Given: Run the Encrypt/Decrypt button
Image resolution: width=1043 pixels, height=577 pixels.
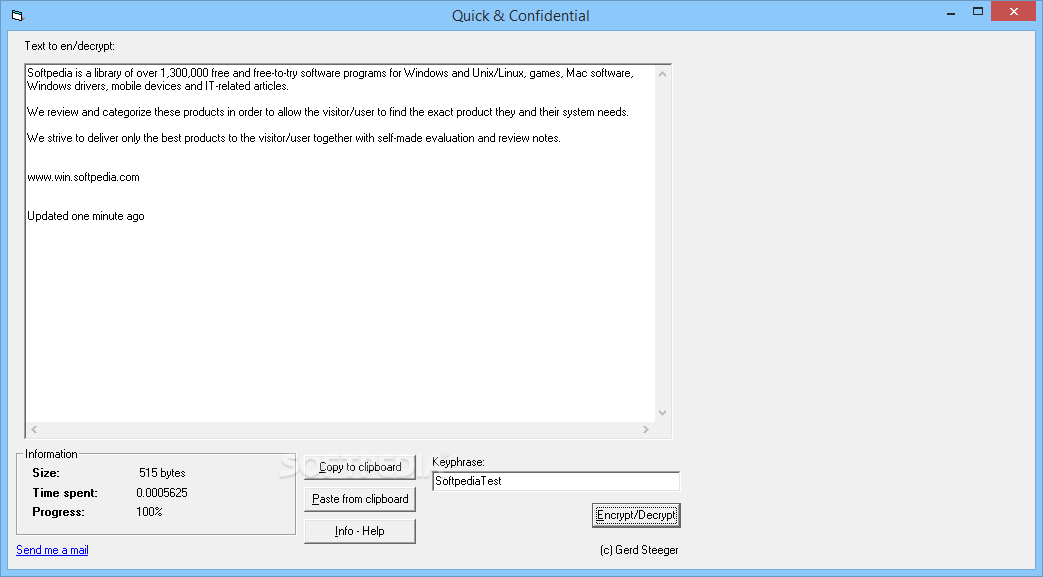Looking at the screenshot, I should coord(636,515).
